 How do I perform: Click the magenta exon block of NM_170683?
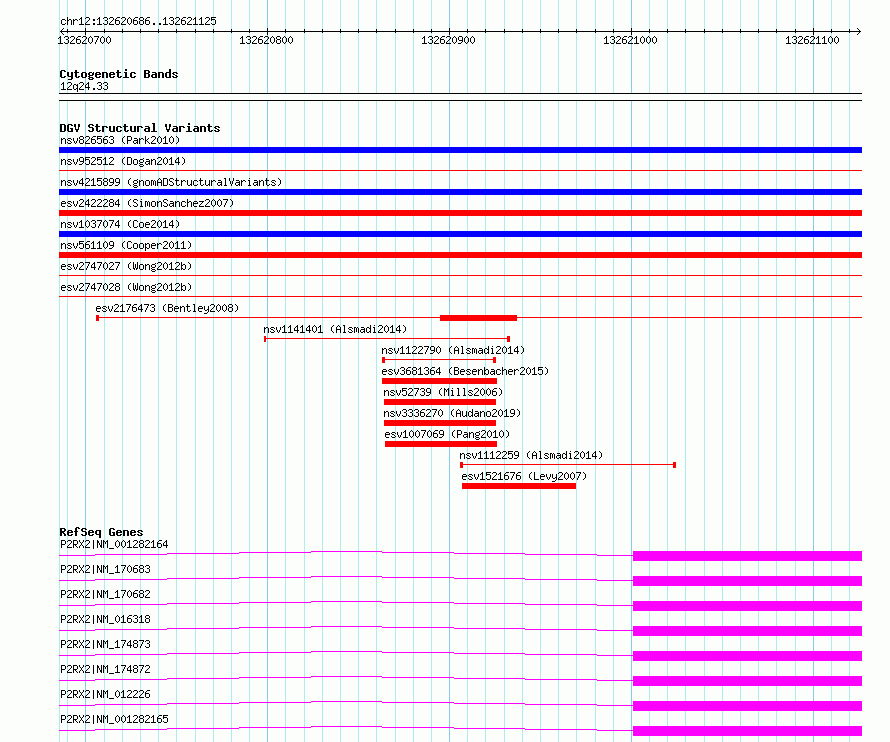(748, 581)
